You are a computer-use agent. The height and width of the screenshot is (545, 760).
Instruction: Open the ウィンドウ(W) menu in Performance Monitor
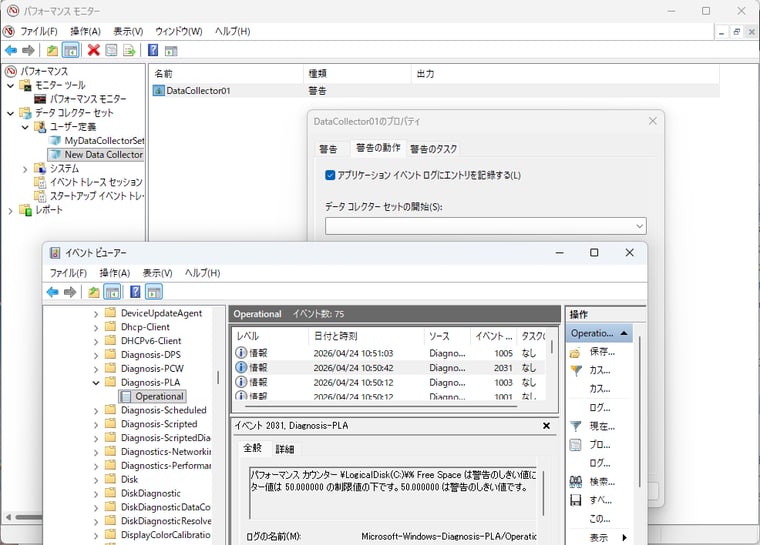[179, 31]
